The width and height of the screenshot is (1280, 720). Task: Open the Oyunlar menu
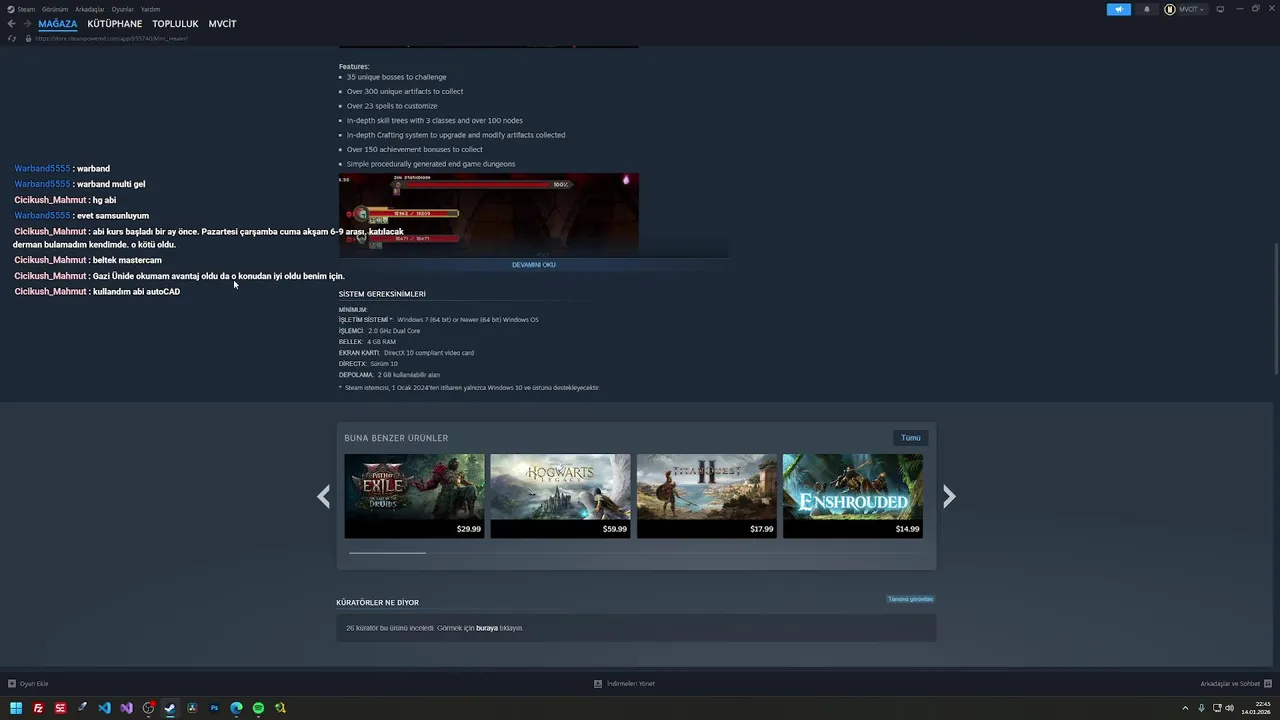pos(122,9)
